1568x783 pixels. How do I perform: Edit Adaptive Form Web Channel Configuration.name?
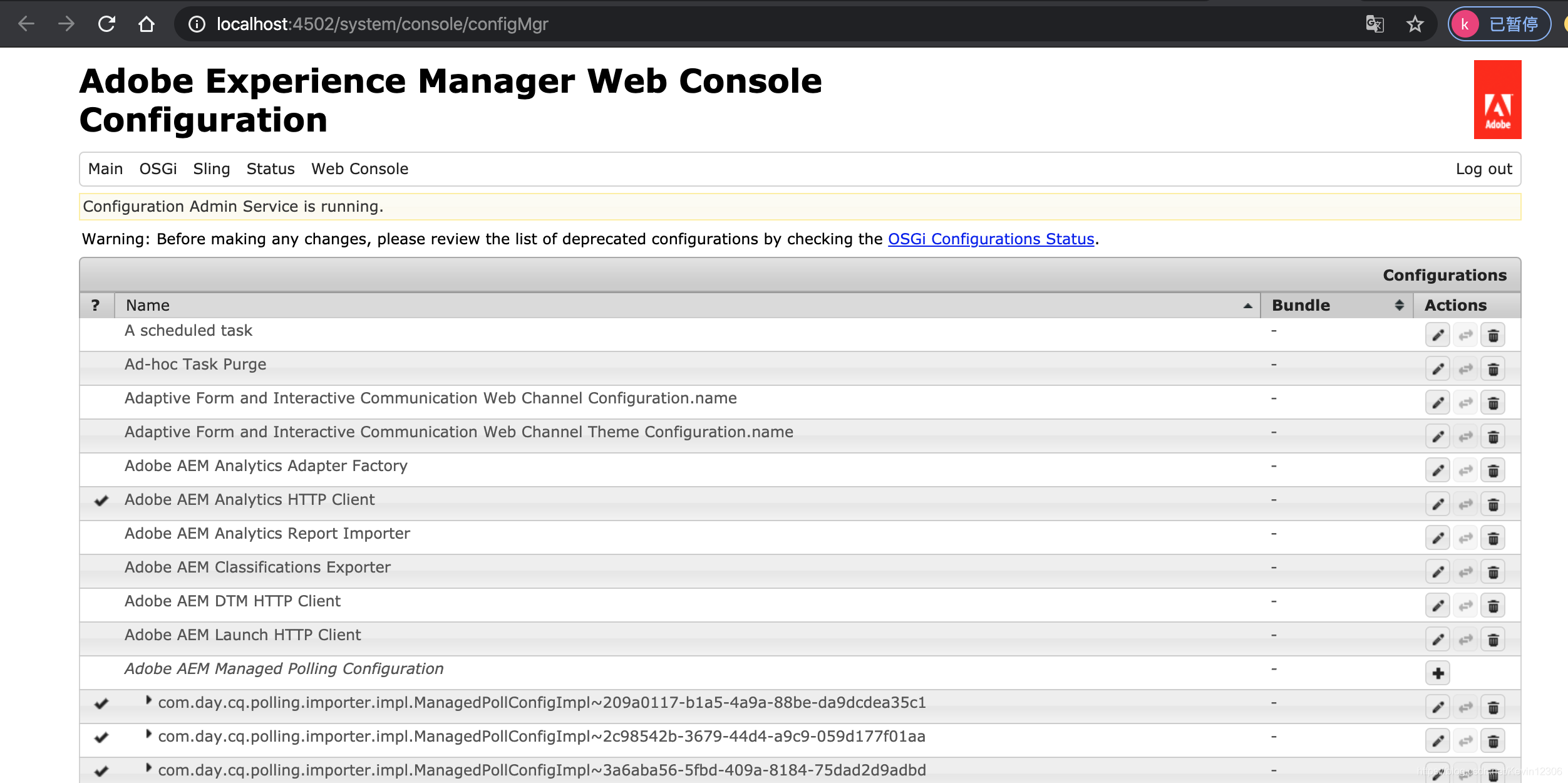tap(1438, 403)
